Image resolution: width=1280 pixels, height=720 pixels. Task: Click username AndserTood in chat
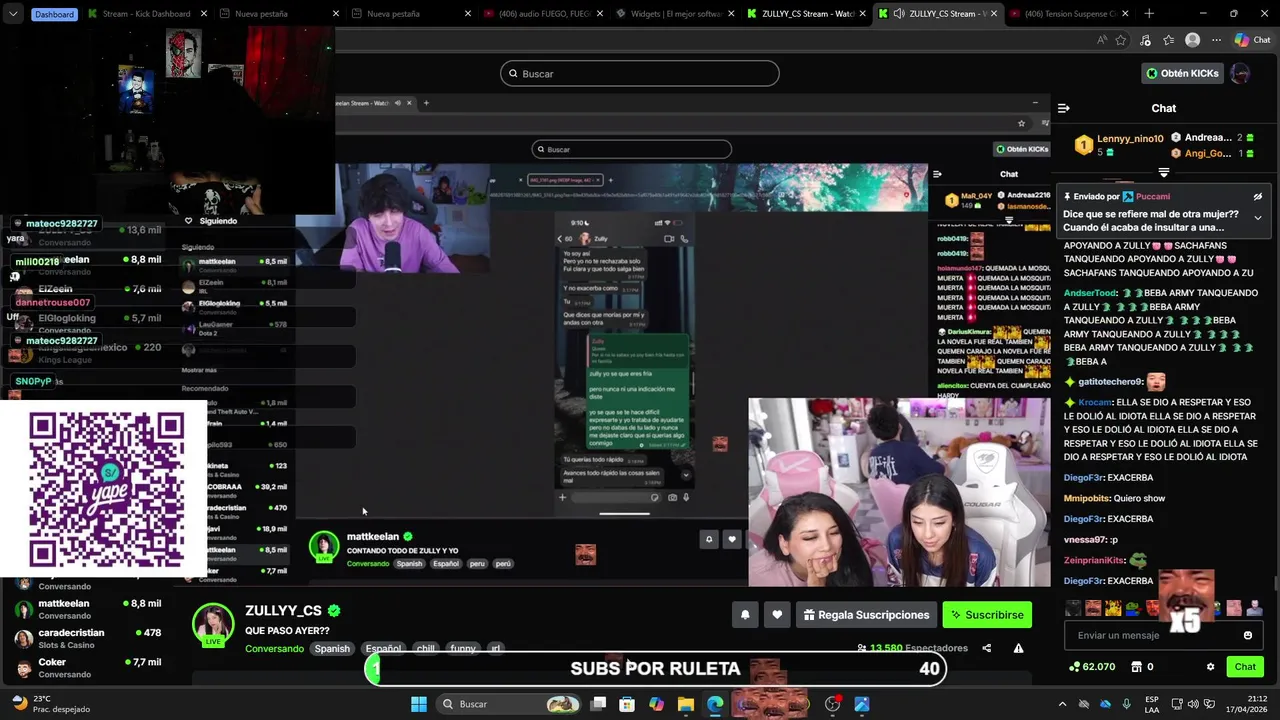[x=1090, y=293]
